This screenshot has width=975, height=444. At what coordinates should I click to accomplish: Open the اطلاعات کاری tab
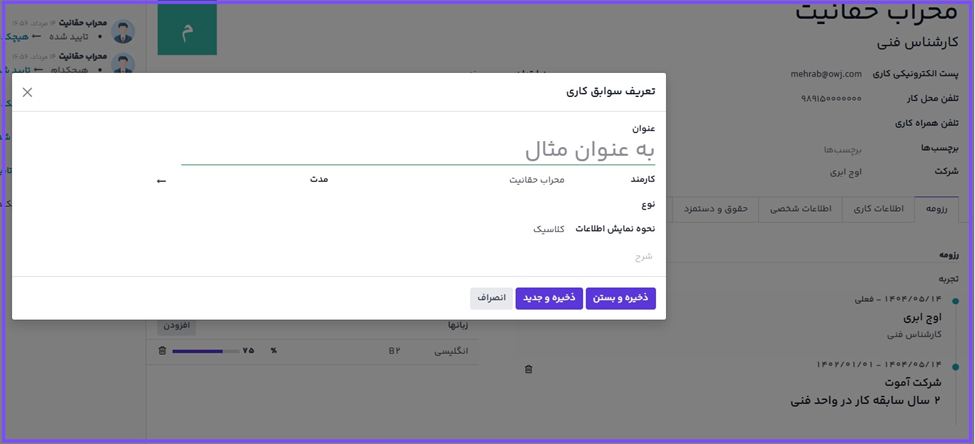click(x=879, y=209)
